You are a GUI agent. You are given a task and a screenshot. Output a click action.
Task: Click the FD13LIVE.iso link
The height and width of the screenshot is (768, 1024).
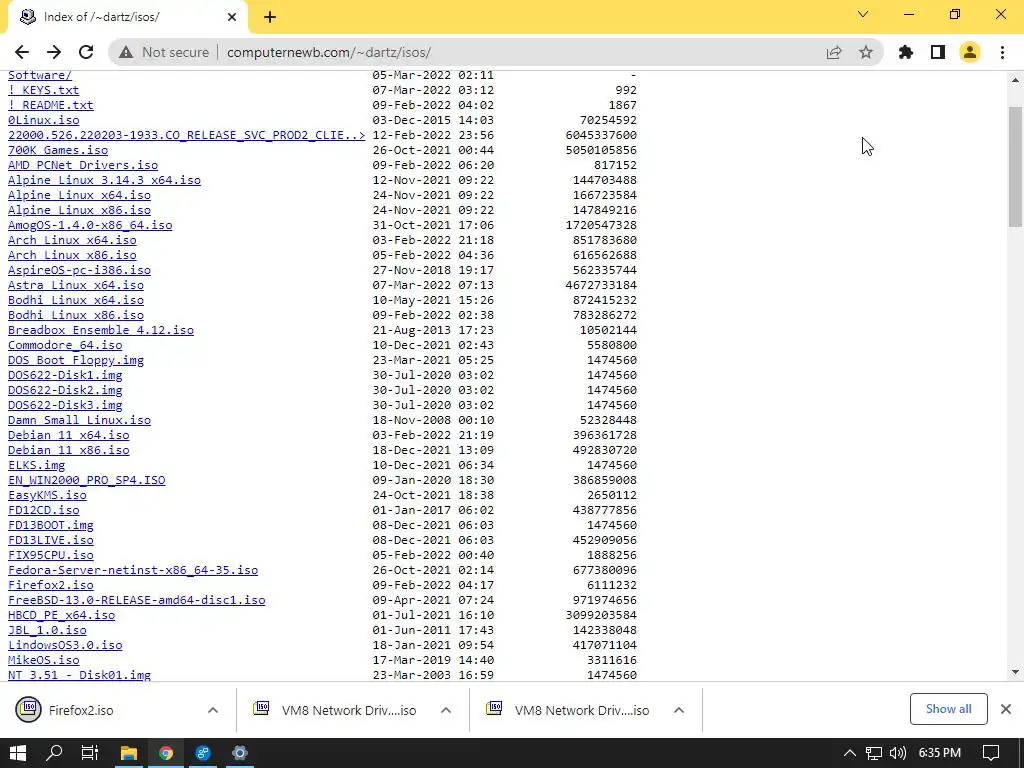[x=50, y=541]
